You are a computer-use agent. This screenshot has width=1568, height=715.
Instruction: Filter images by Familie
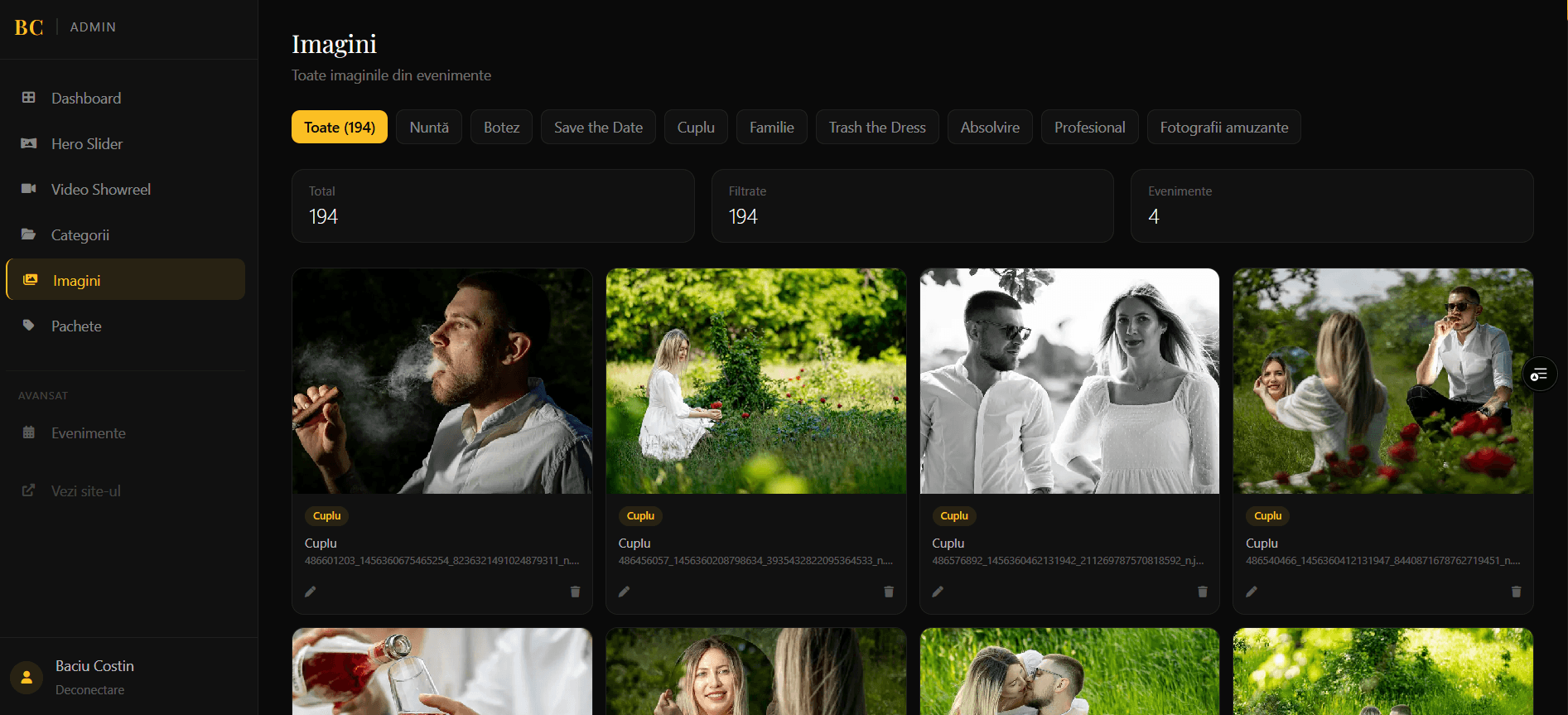pos(772,127)
